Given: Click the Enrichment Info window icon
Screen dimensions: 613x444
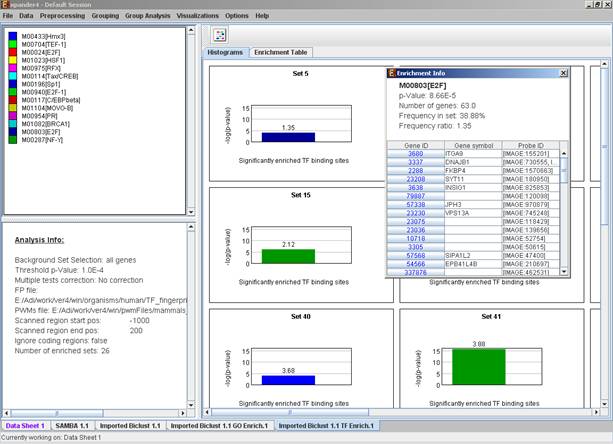Looking at the screenshot, I should pos(391,73).
